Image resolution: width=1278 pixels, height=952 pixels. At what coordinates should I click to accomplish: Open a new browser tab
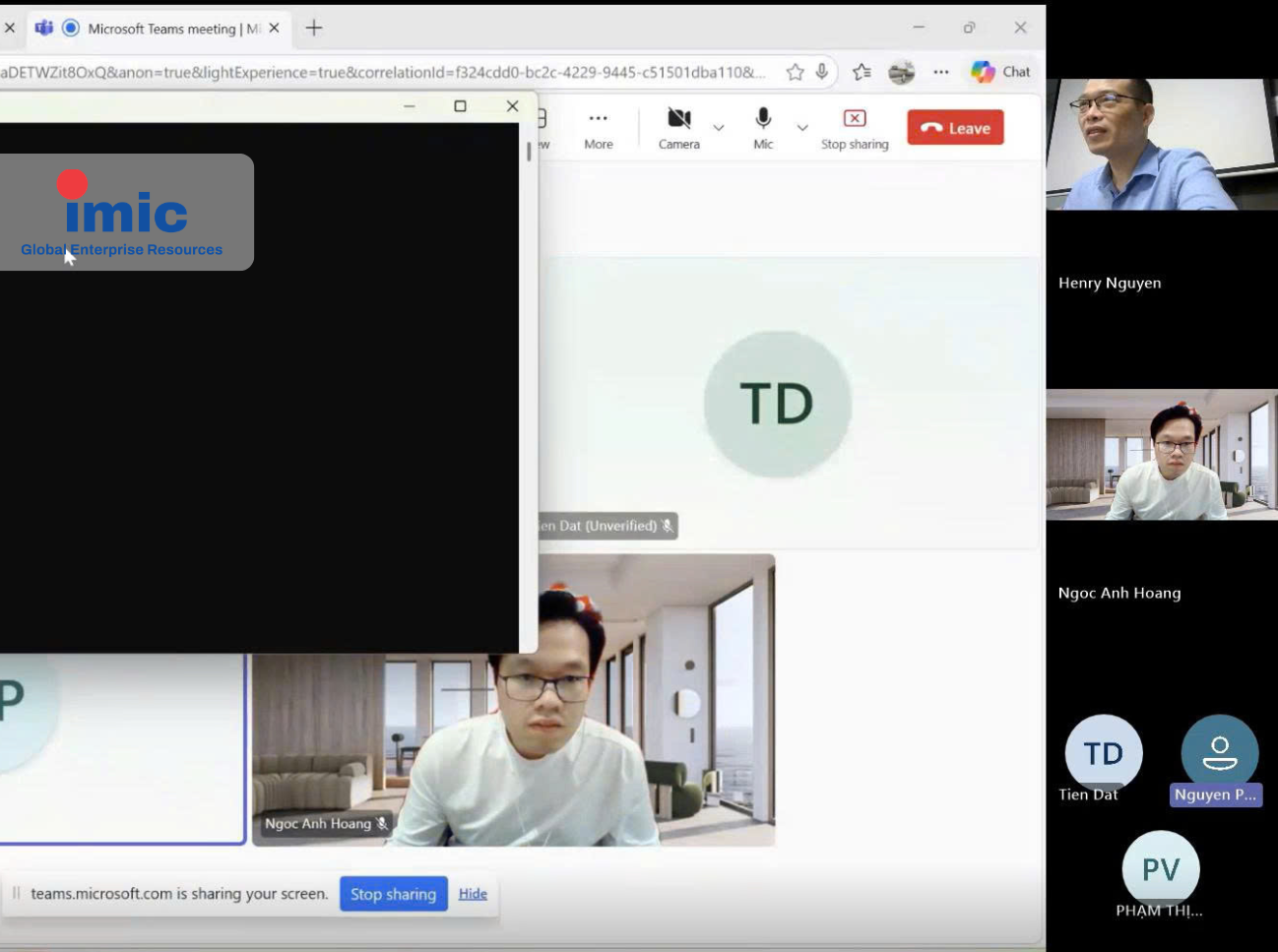pyautogui.click(x=312, y=29)
